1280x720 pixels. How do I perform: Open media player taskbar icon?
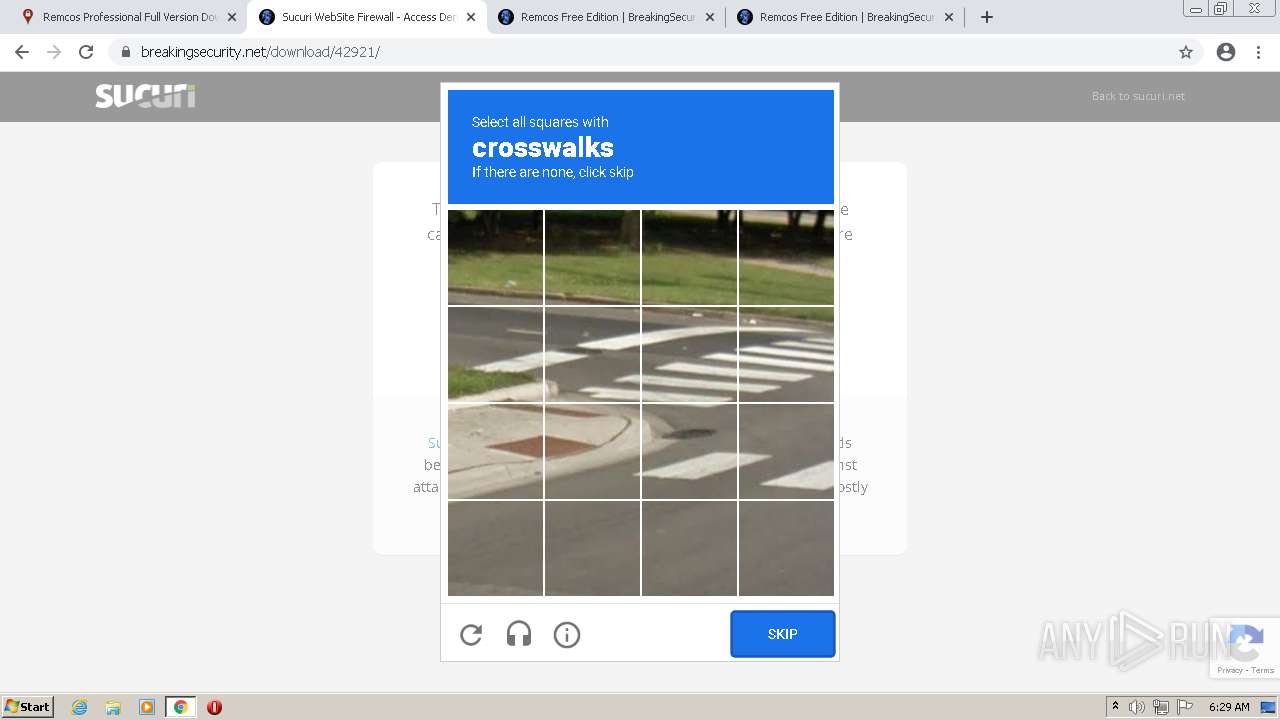click(x=147, y=707)
